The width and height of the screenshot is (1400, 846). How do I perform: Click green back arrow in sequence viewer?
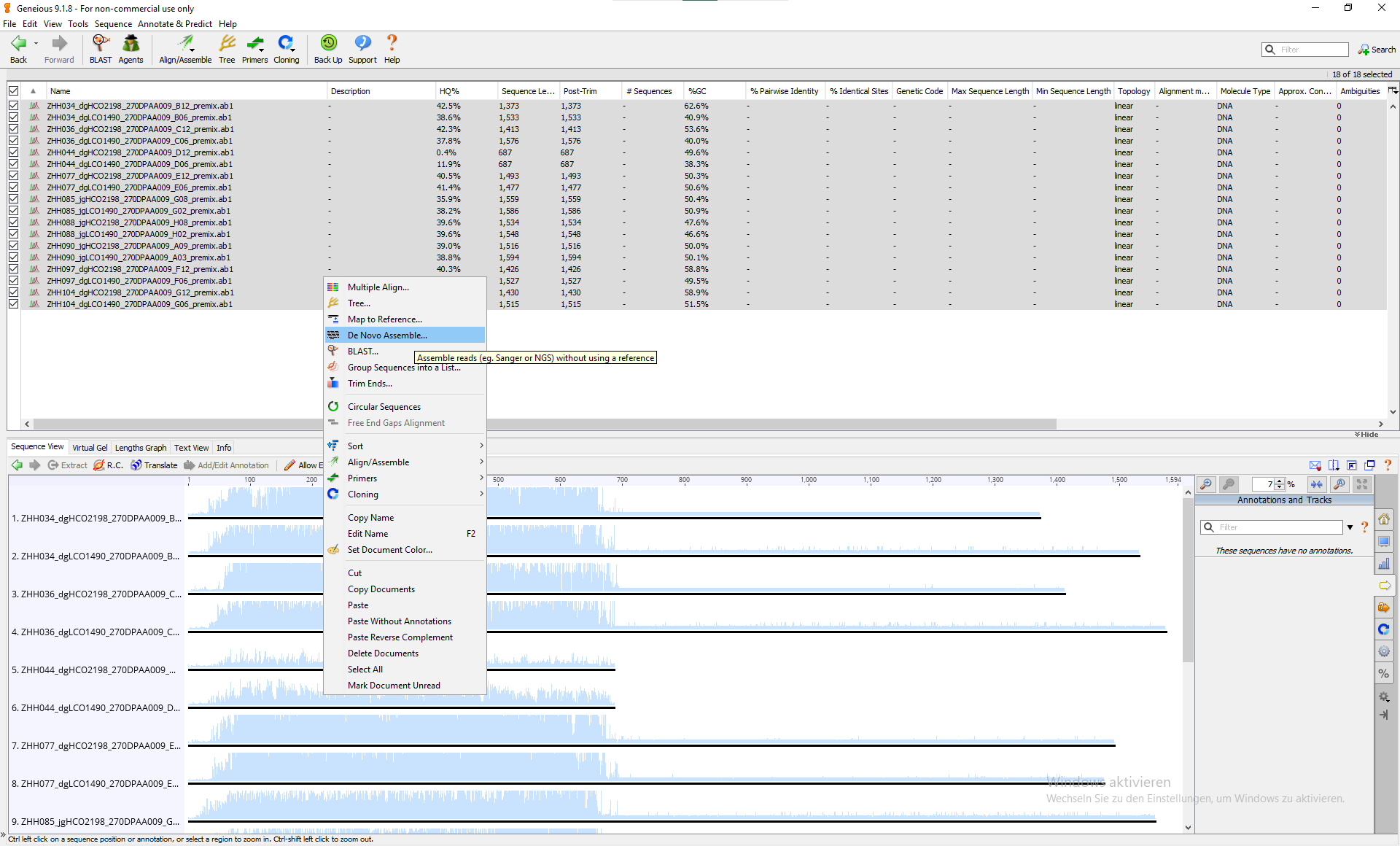(17, 465)
